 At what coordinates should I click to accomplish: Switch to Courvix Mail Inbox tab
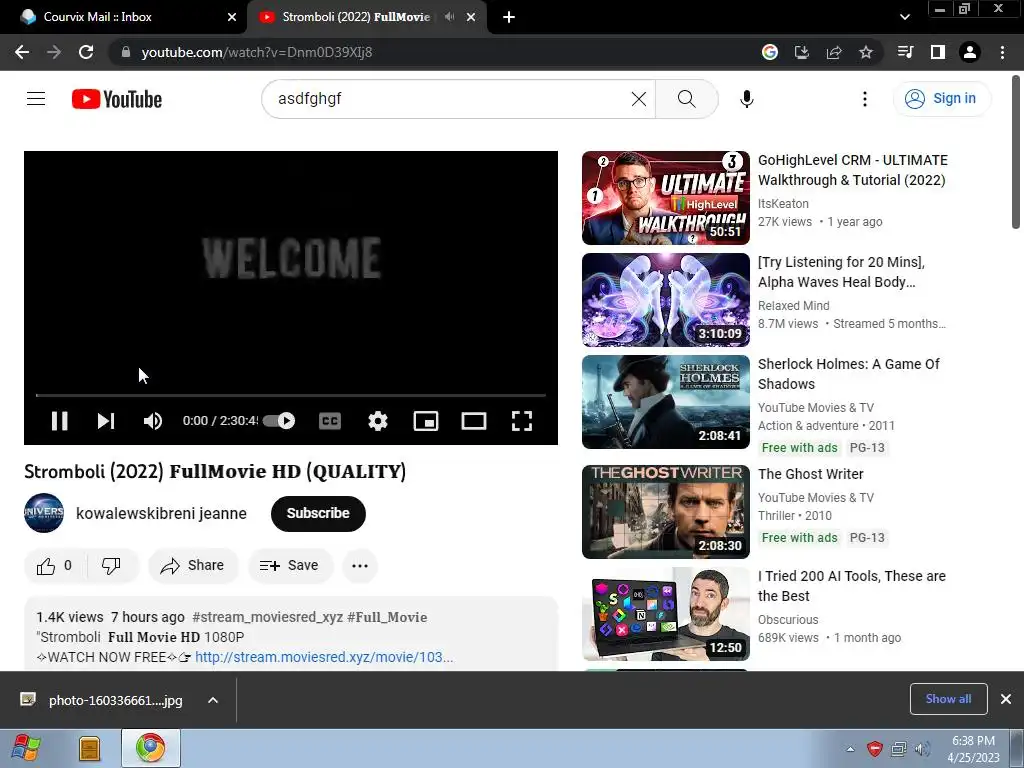tap(124, 17)
